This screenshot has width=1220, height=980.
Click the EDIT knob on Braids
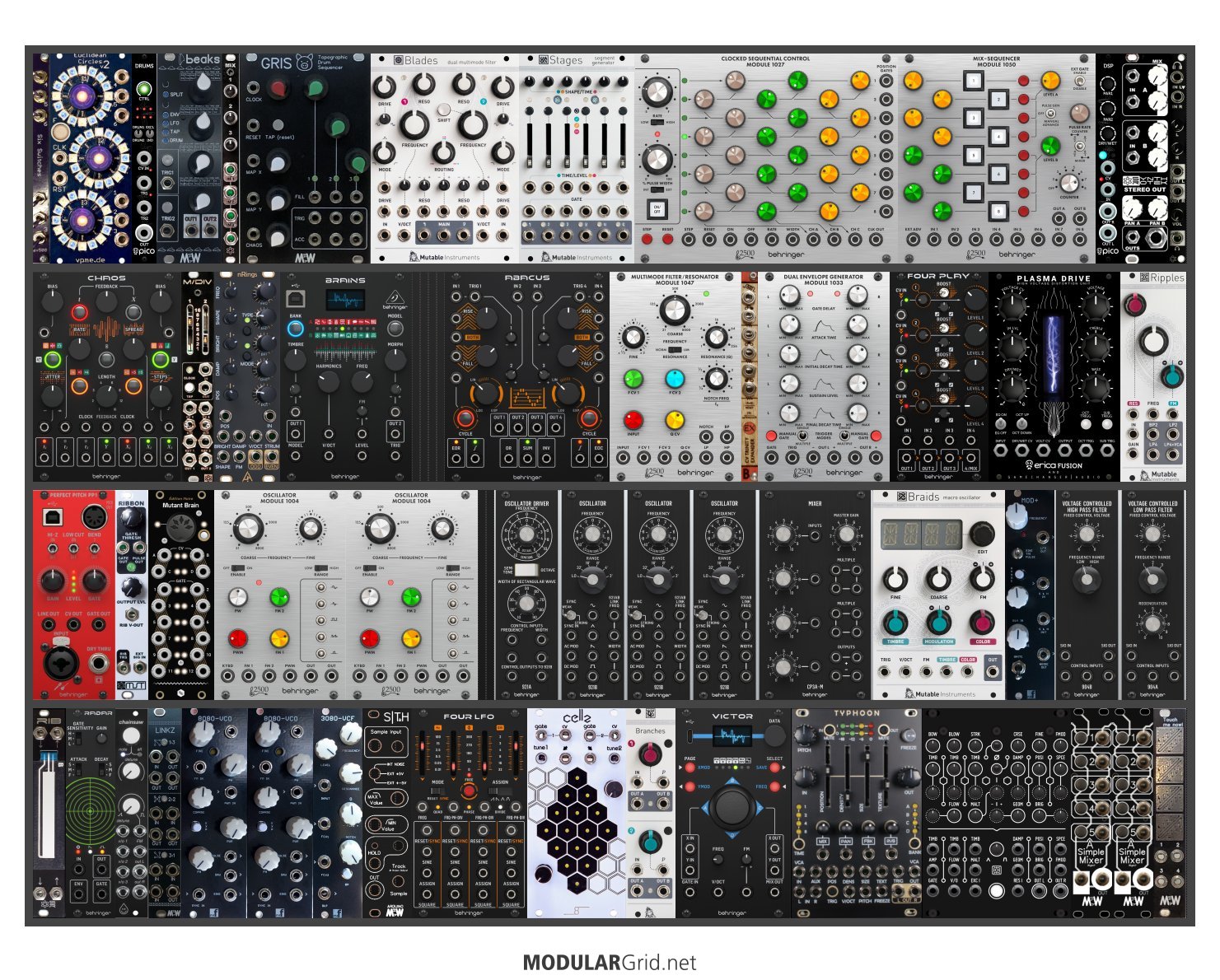click(980, 534)
